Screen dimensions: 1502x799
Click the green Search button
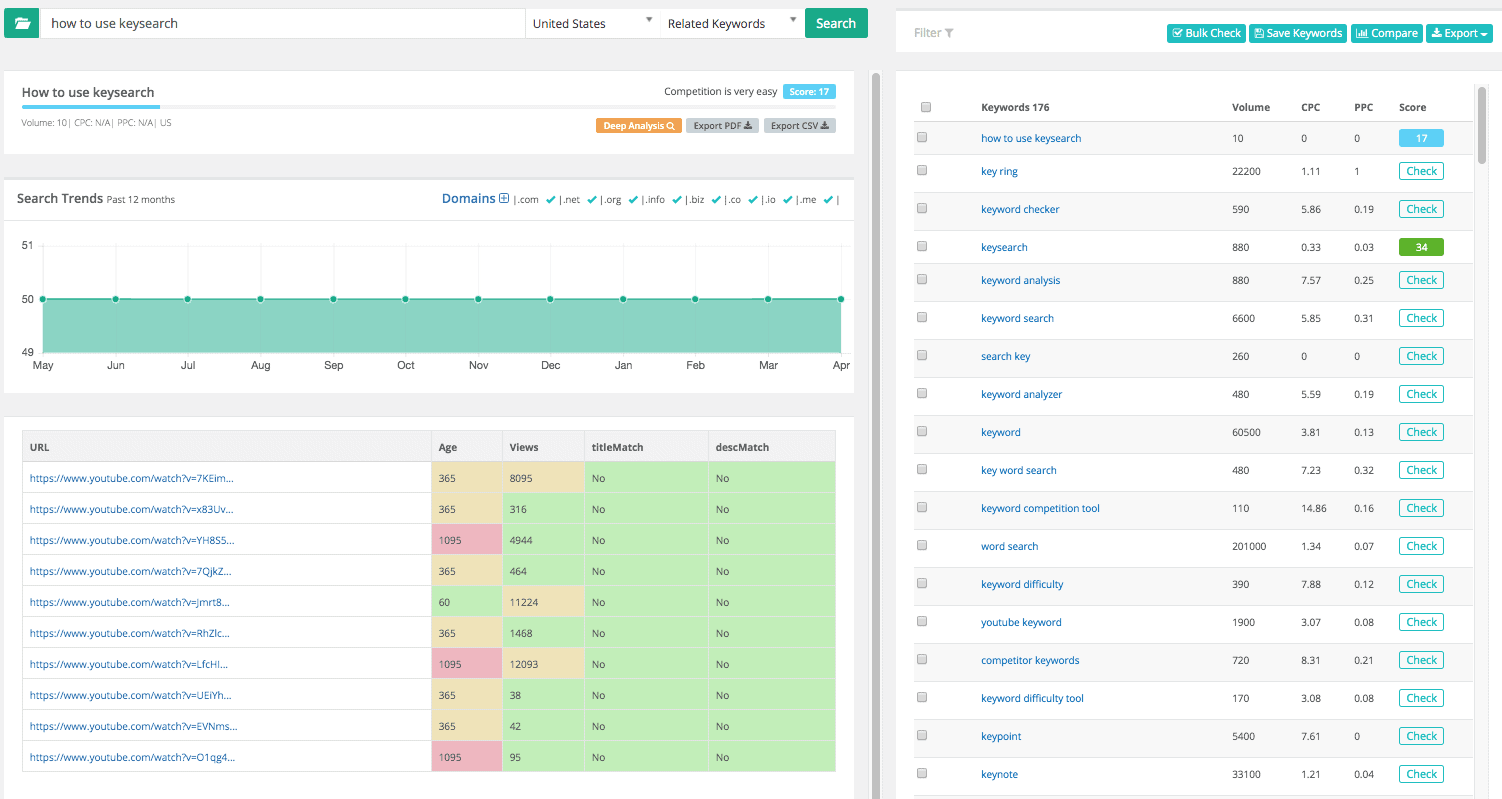tap(836, 23)
